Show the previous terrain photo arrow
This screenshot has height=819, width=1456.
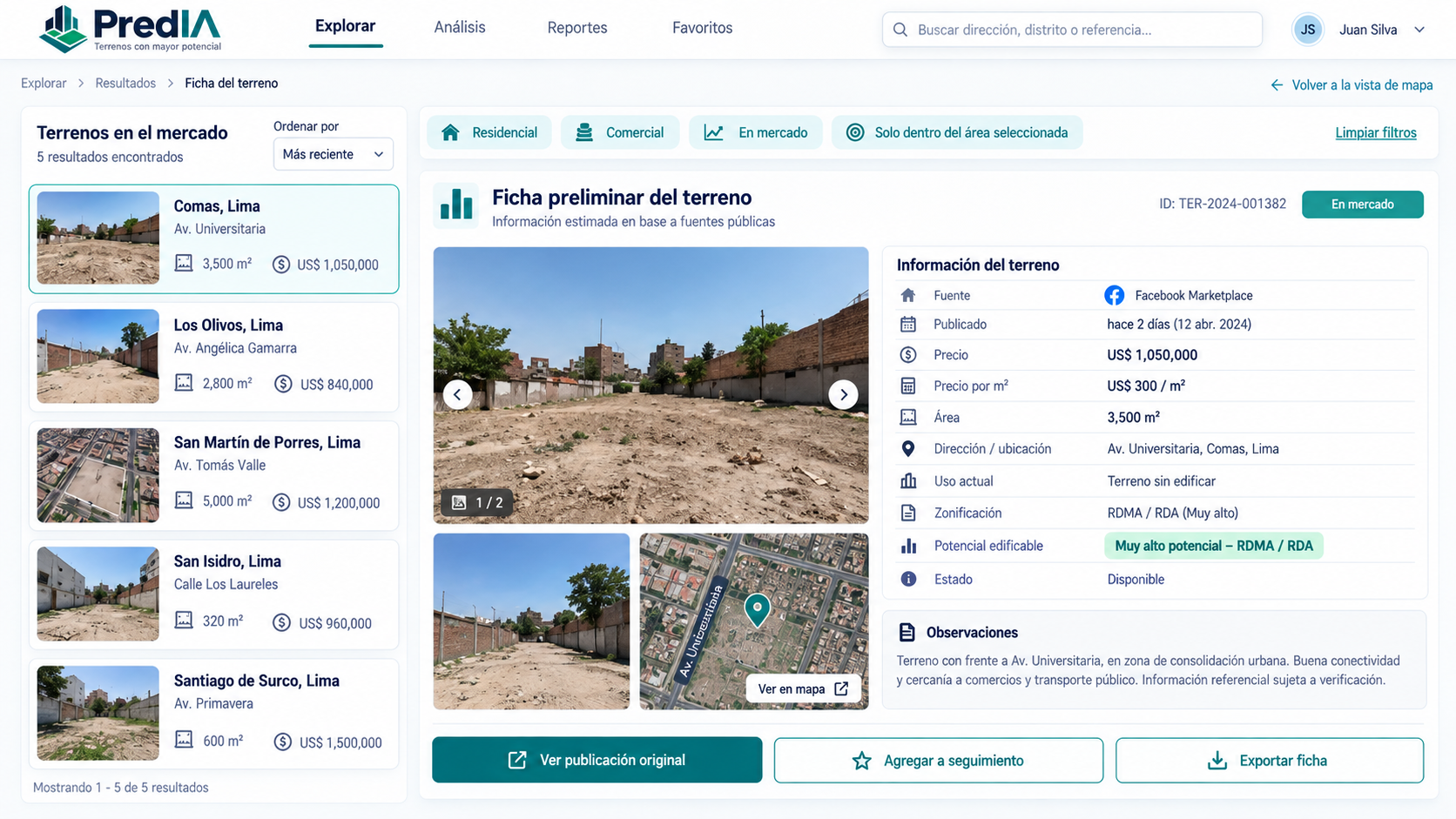click(x=457, y=394)
